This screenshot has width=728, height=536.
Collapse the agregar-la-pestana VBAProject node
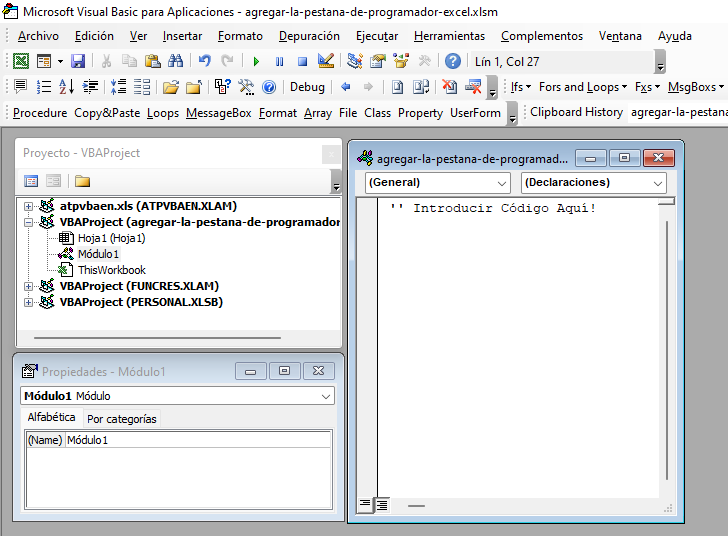tap(28, 222)
